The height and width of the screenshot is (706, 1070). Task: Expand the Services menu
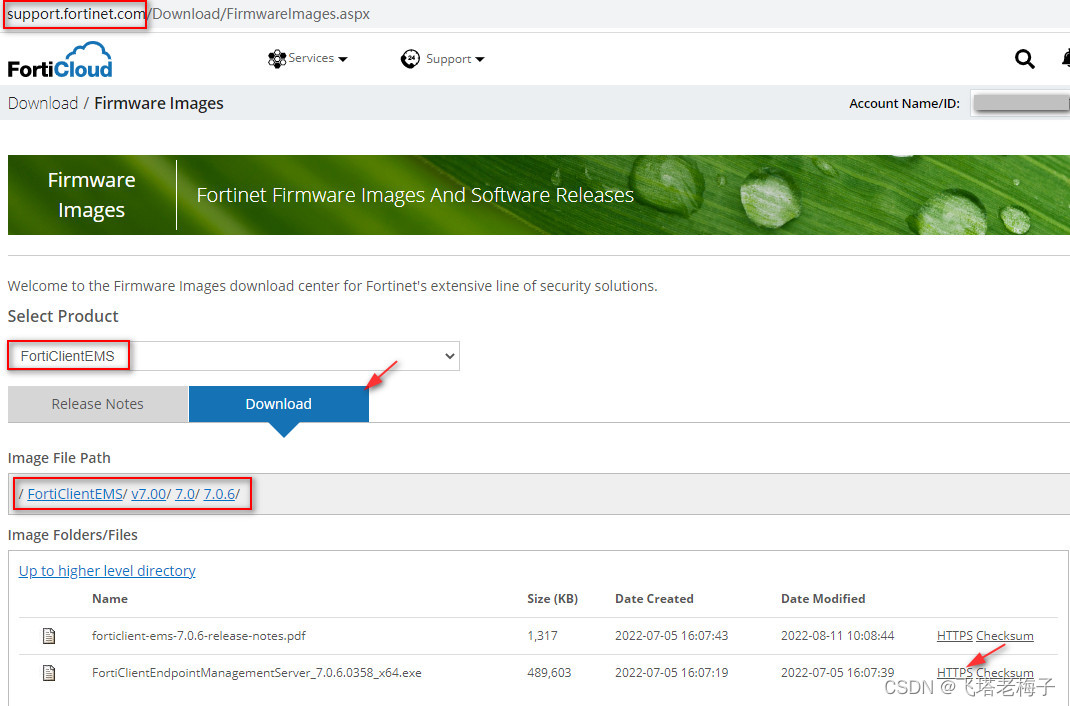(x=308, y=59)
